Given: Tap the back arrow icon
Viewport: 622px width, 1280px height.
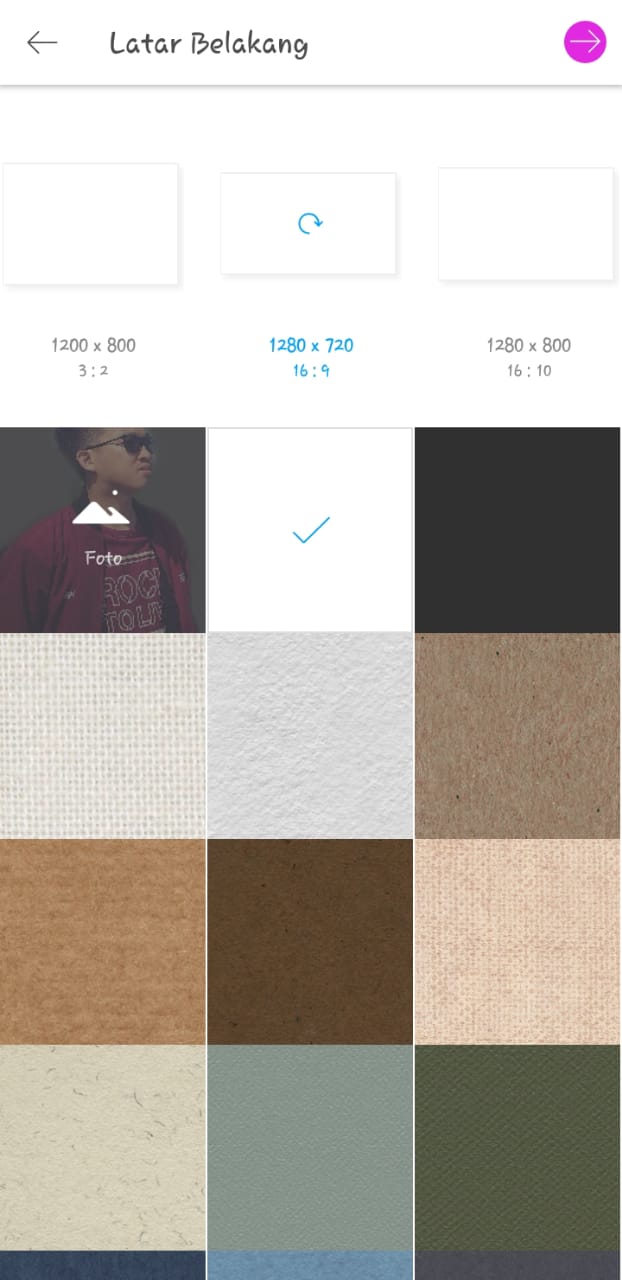Looking at the screenshot, I should click(x=42, y=43).
